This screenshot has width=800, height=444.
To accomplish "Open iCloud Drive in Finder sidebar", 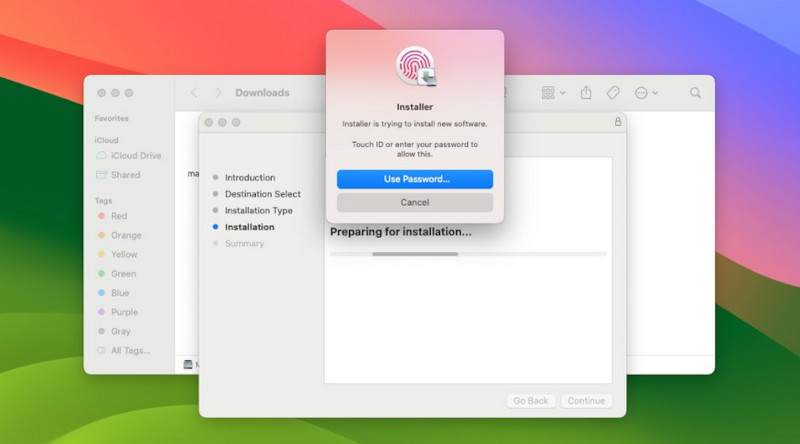I will pyautogui.click(x=129, y=156).
